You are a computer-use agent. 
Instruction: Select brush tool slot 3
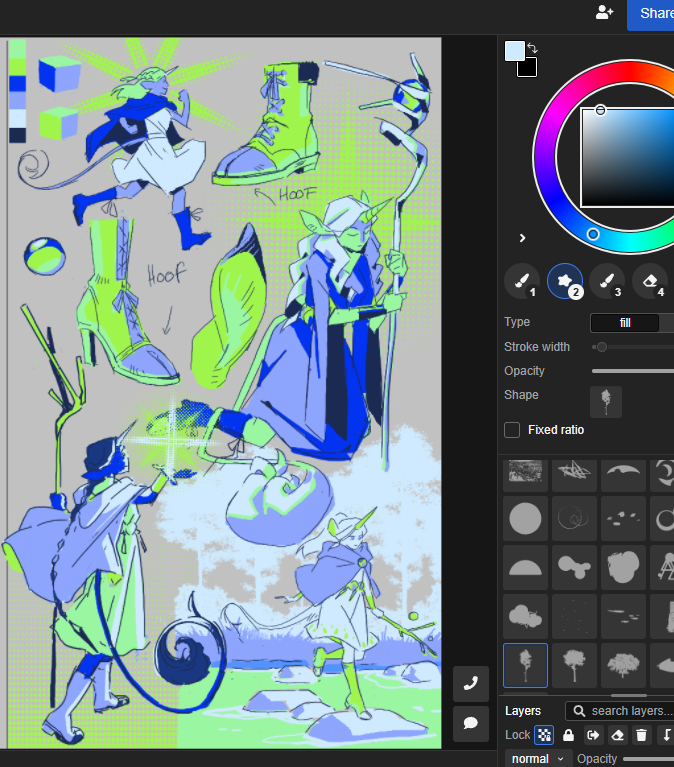click(x=607, y=282)
